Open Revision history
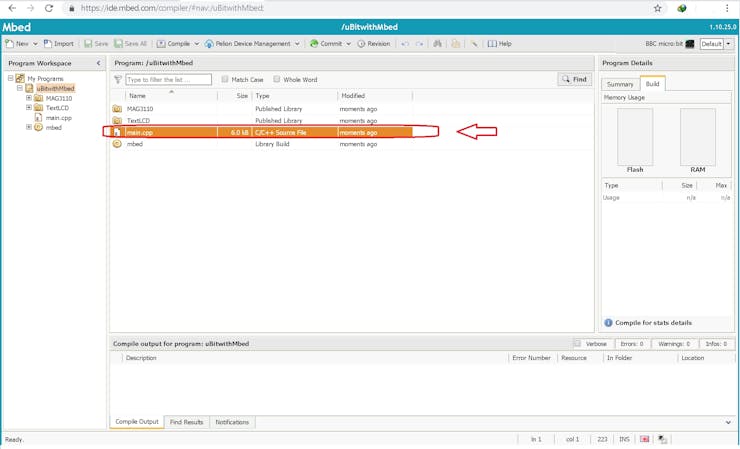 coord(374,43)
